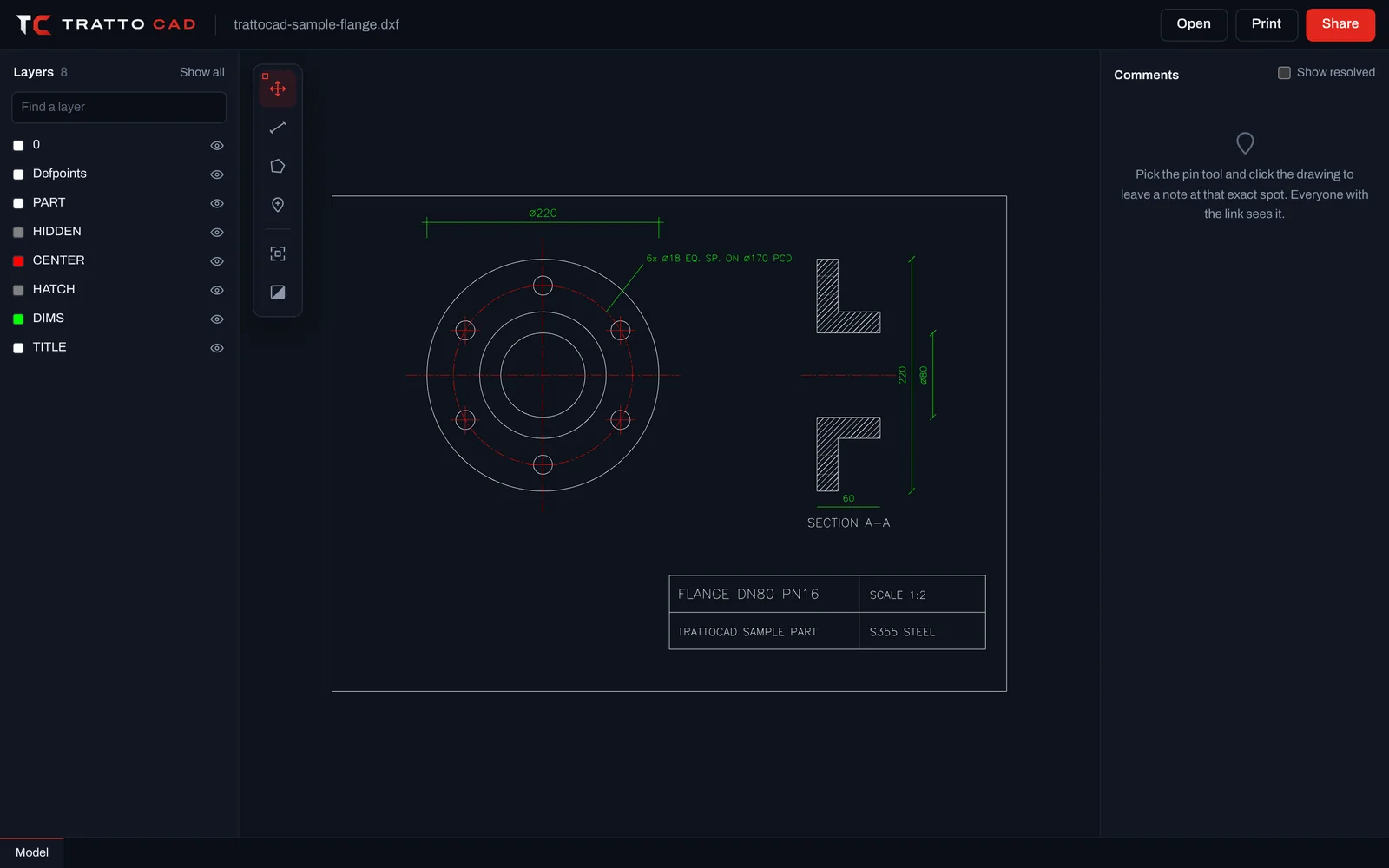Image resolution: width=1389 pixels, height=868 pixels.
Task: Toggle visibility of the HATCH layer
Action: (x=217, y=290)
